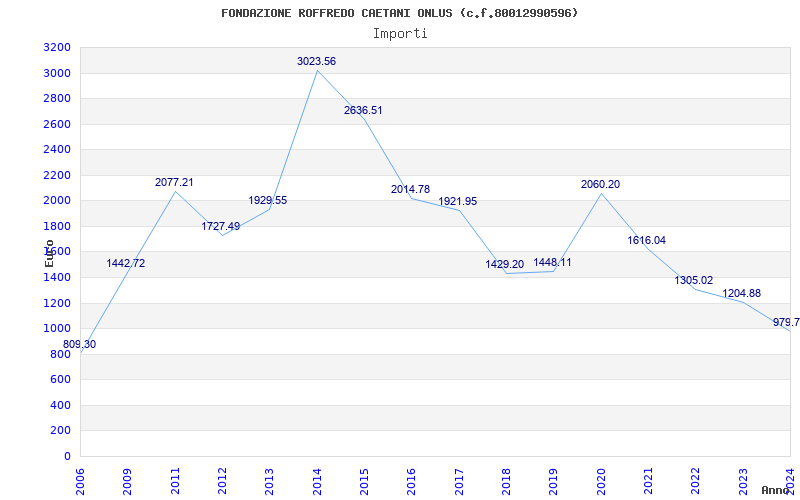Select the 1616.04 data label
This screenshot has height=500, width=800.
(x=646, y=240)
